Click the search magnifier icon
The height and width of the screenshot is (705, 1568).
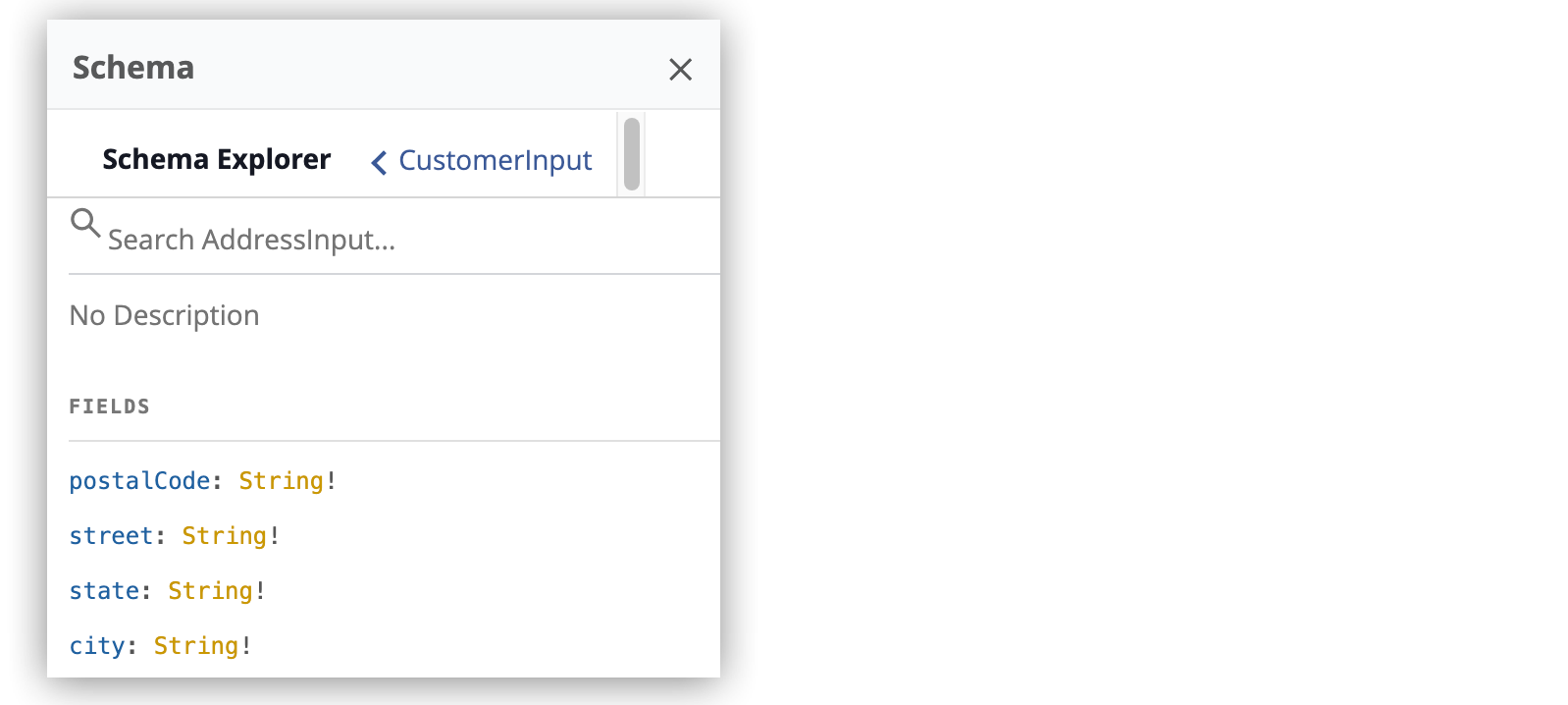(84, 224)
